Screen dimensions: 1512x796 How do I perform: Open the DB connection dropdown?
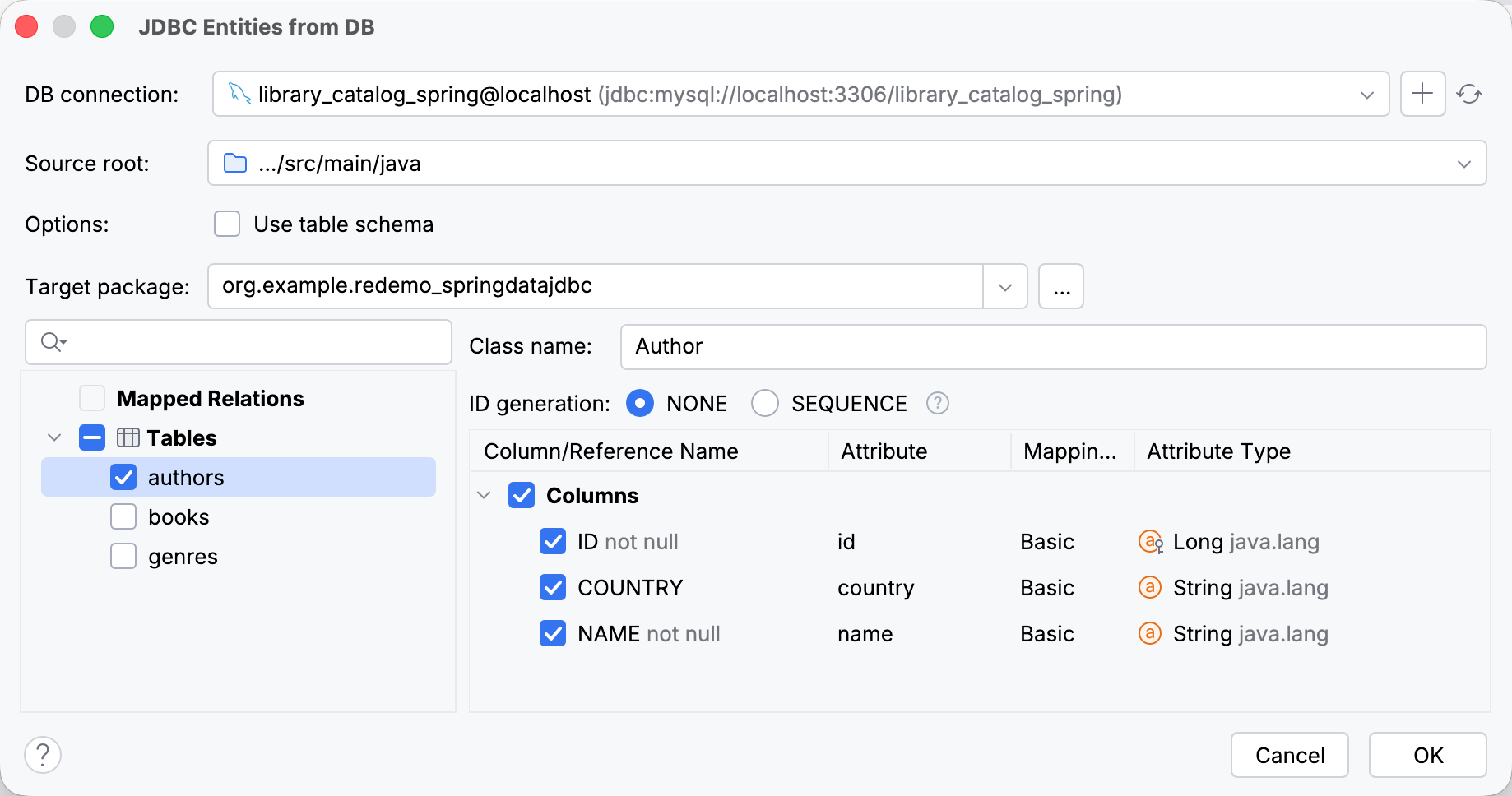pyautogui.click(x=1367, y=95)
